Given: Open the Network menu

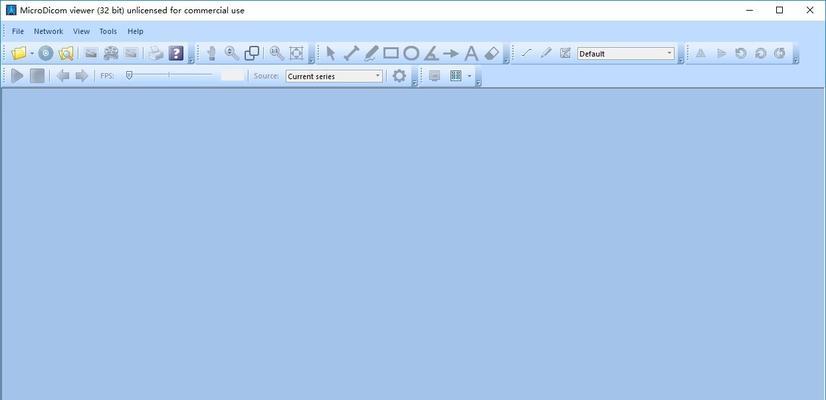Looking at the screenshot, I should [48, 31].
